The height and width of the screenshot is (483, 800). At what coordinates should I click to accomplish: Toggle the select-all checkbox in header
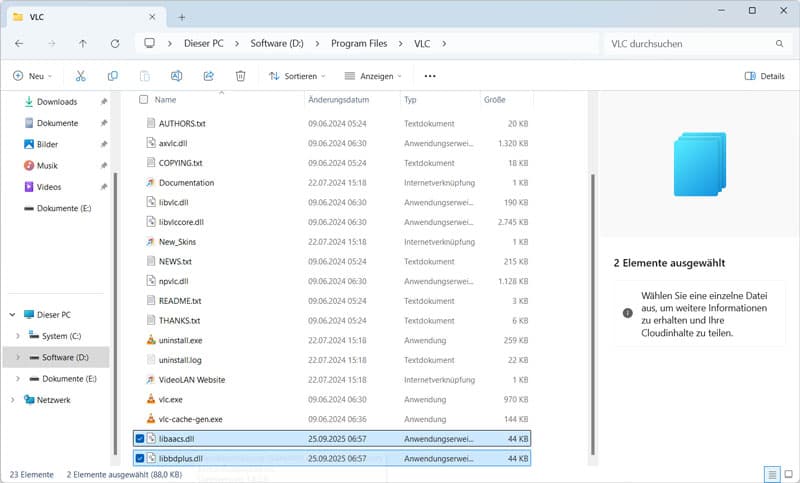144,100
